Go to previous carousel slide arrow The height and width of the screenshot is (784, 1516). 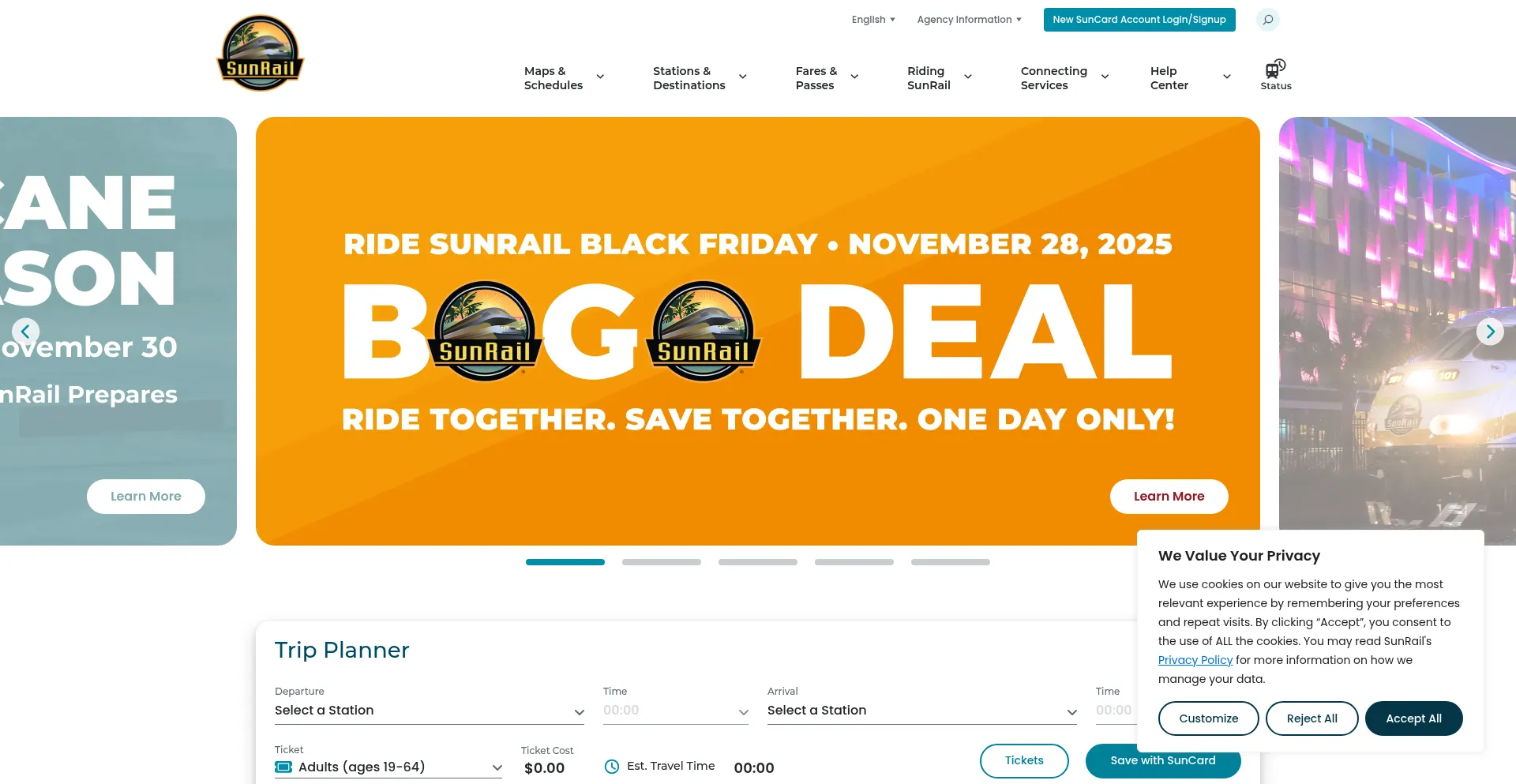[x=25, y=332]
